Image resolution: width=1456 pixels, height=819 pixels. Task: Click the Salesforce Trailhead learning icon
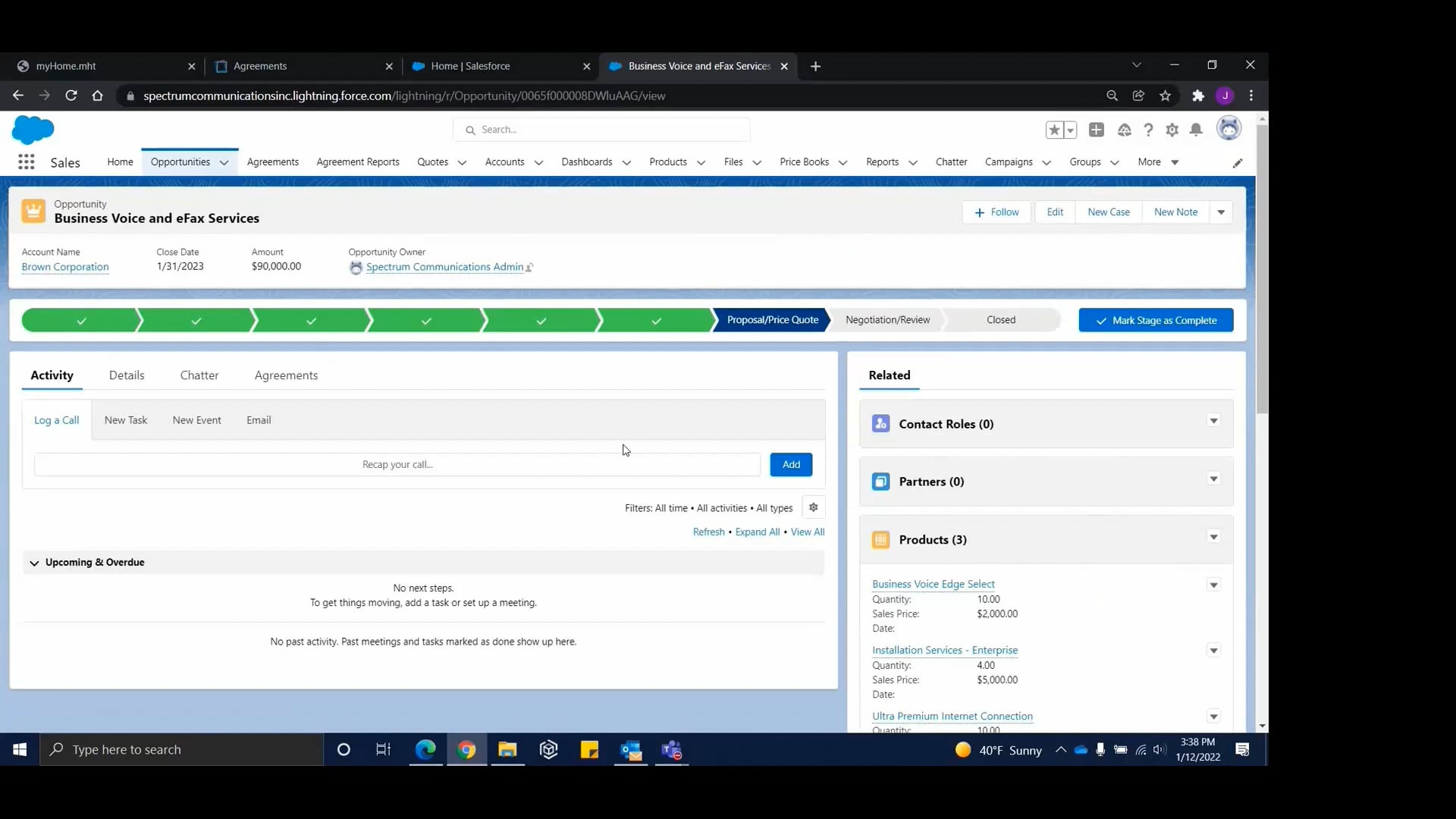pyautogui.click(x=1125, y=130)
